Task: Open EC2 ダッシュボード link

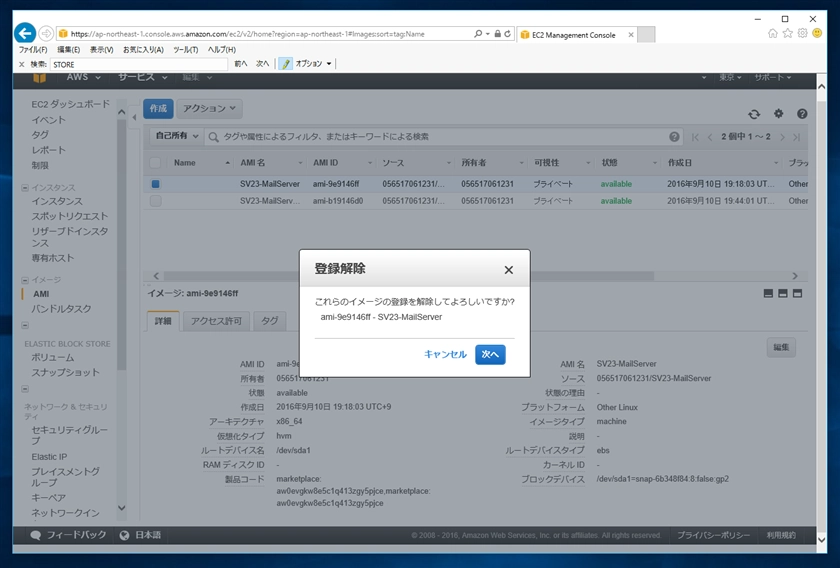Action: coord(70,104)
